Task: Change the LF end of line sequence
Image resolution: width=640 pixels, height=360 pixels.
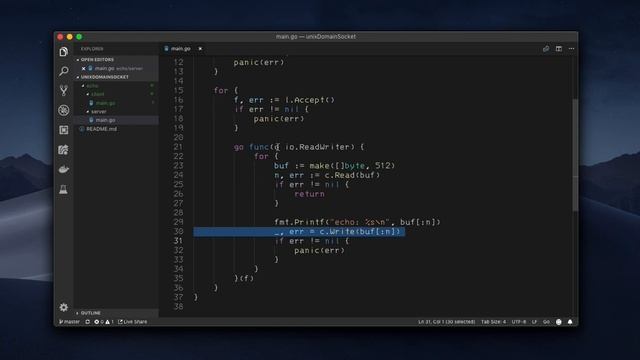Action: coord(534,322)
